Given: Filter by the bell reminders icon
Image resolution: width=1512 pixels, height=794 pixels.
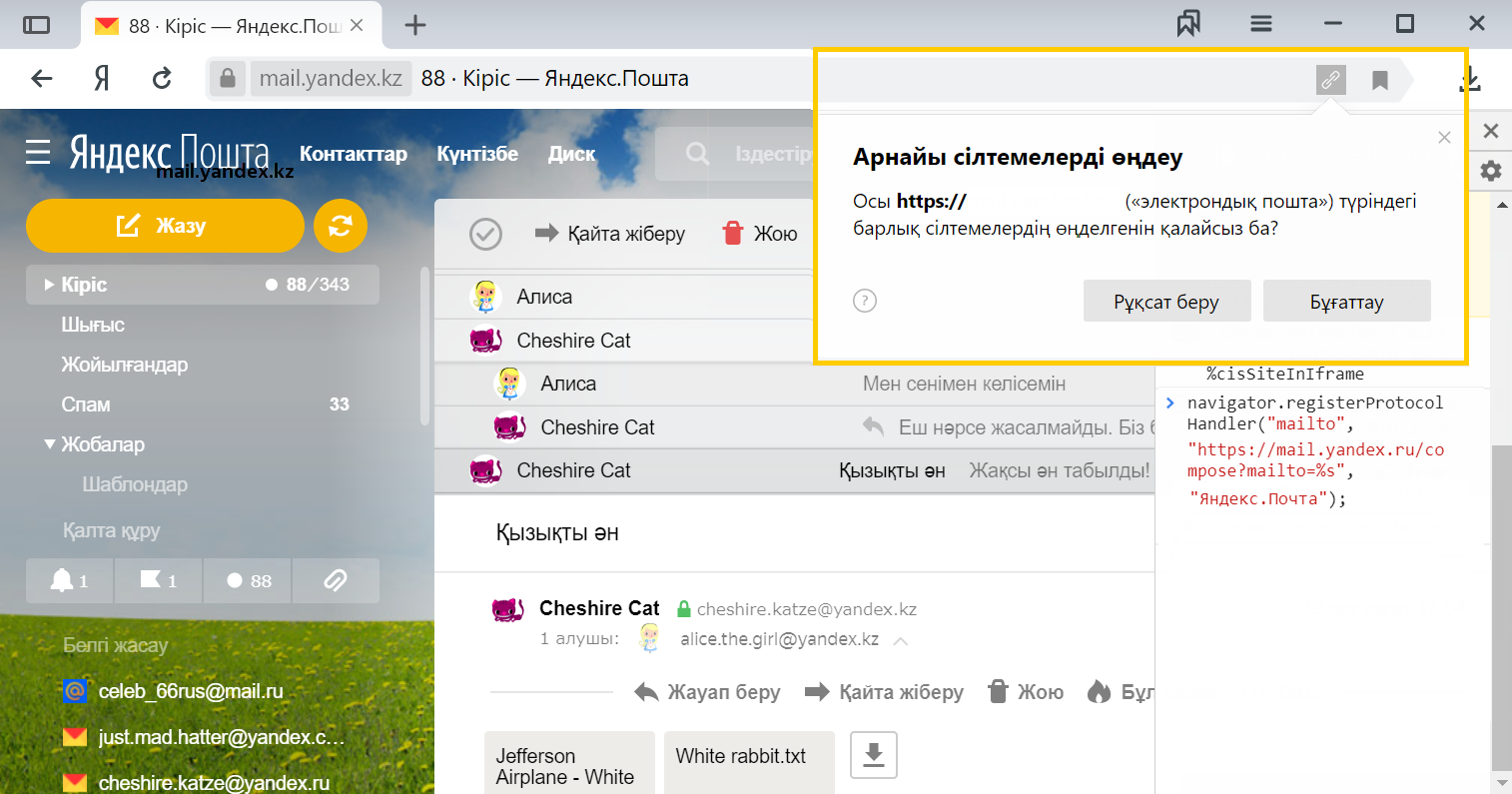Looking at the screenshot, I should click(x=70, y=580).
